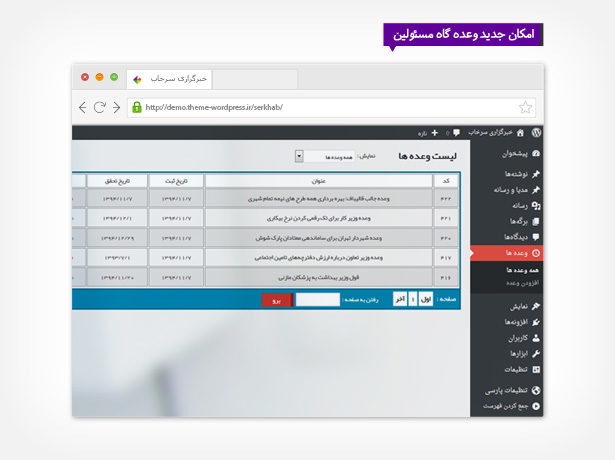Click the browser reload button

pos(100,107)
